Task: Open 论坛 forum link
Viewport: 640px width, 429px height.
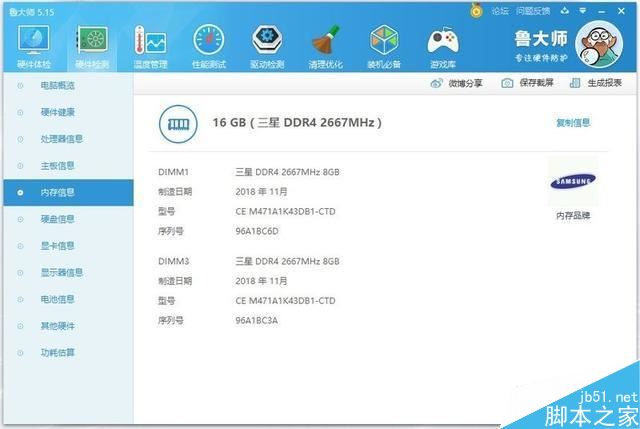Action: [x=500, y=11]
